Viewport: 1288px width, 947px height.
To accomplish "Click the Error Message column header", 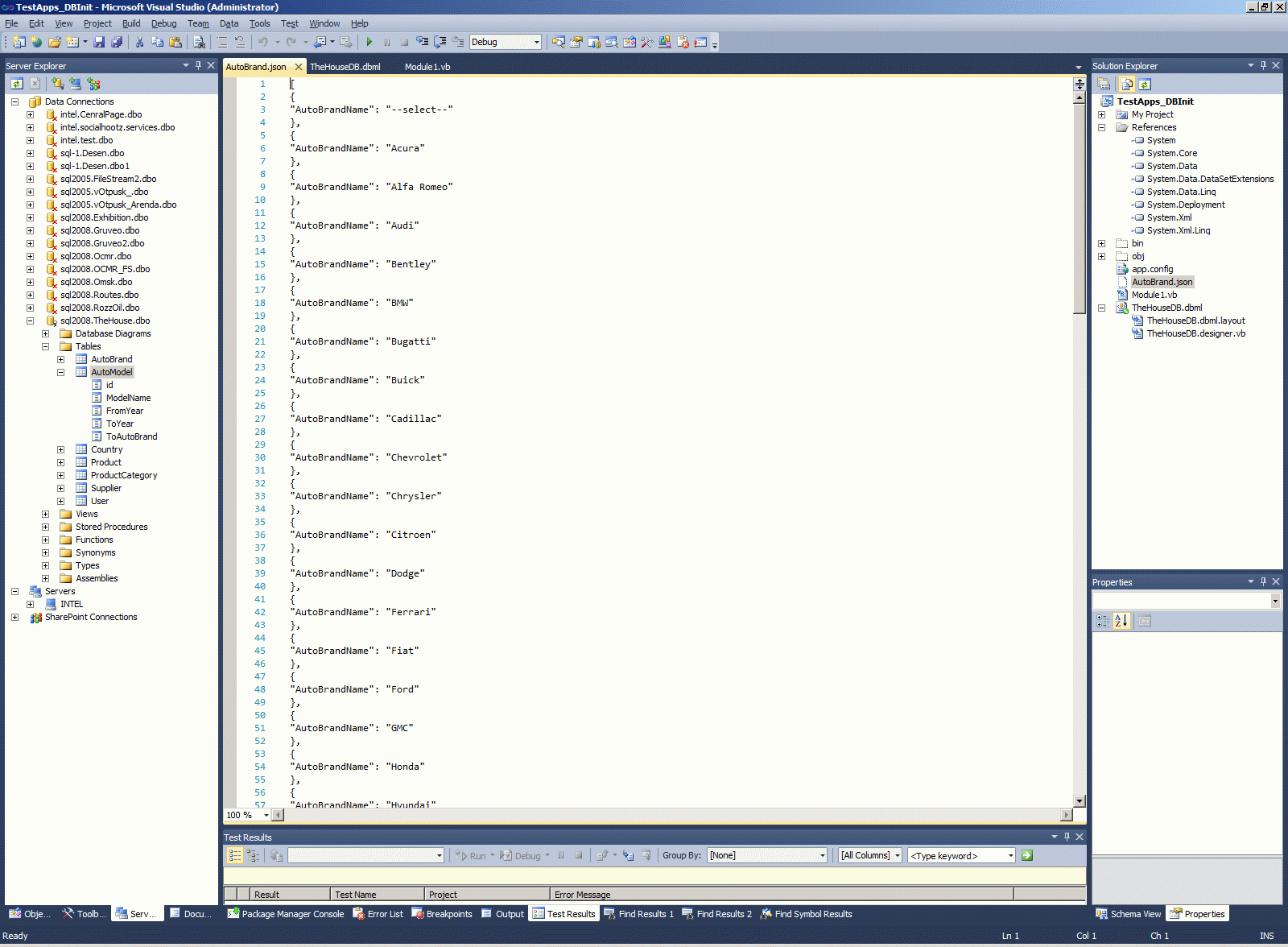I will click(x=782, y=895).
